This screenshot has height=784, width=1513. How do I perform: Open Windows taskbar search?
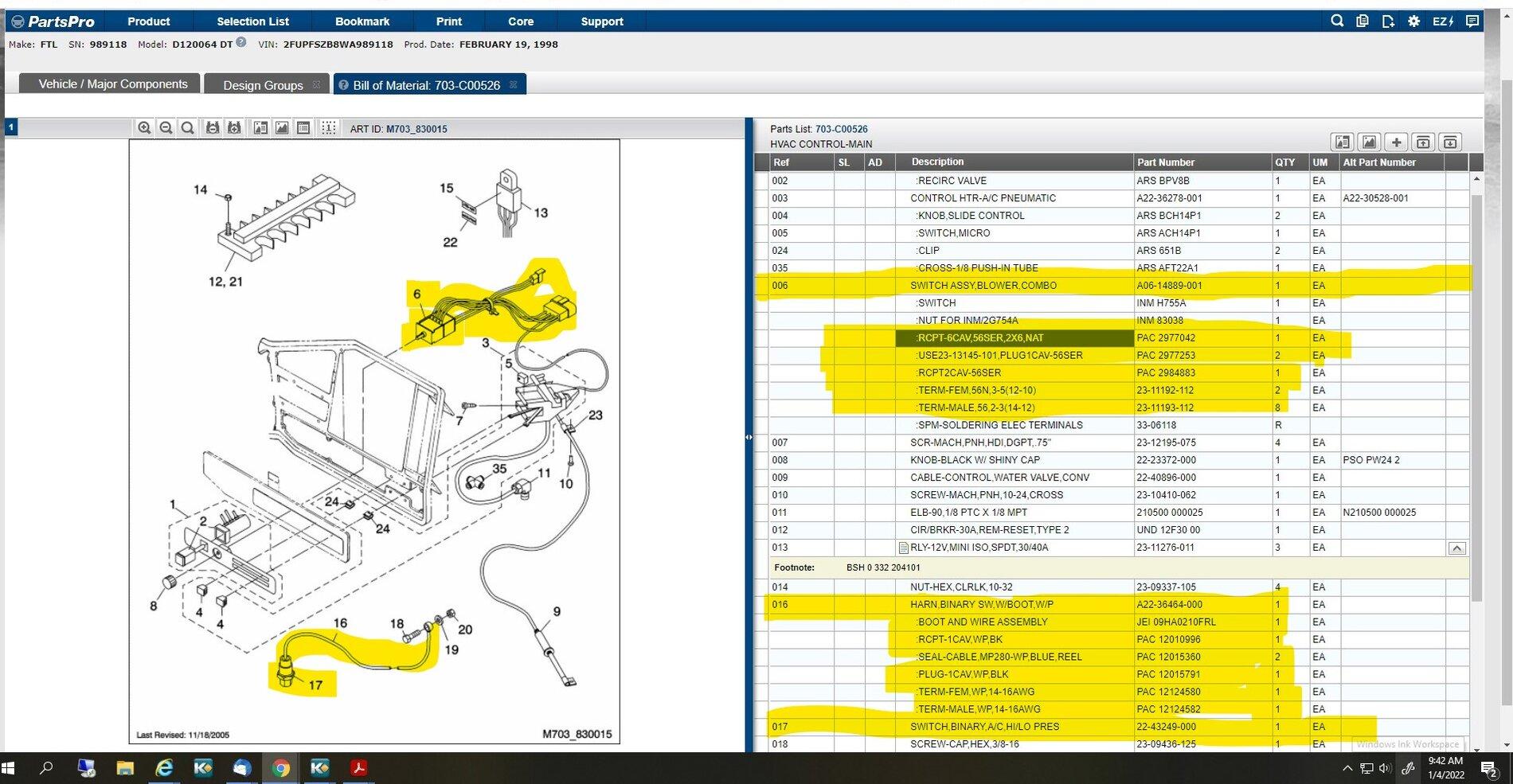(x=46, y=768)
